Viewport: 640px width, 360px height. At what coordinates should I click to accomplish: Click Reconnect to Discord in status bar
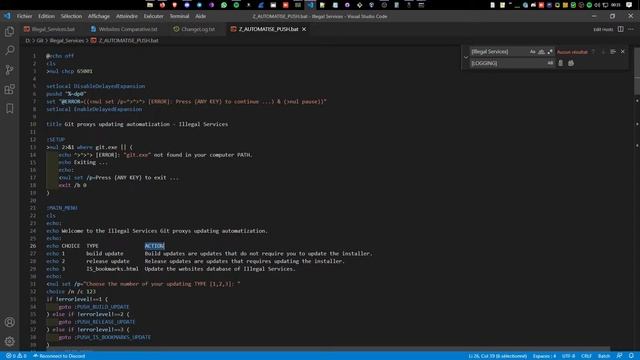(x=59, y=356)
